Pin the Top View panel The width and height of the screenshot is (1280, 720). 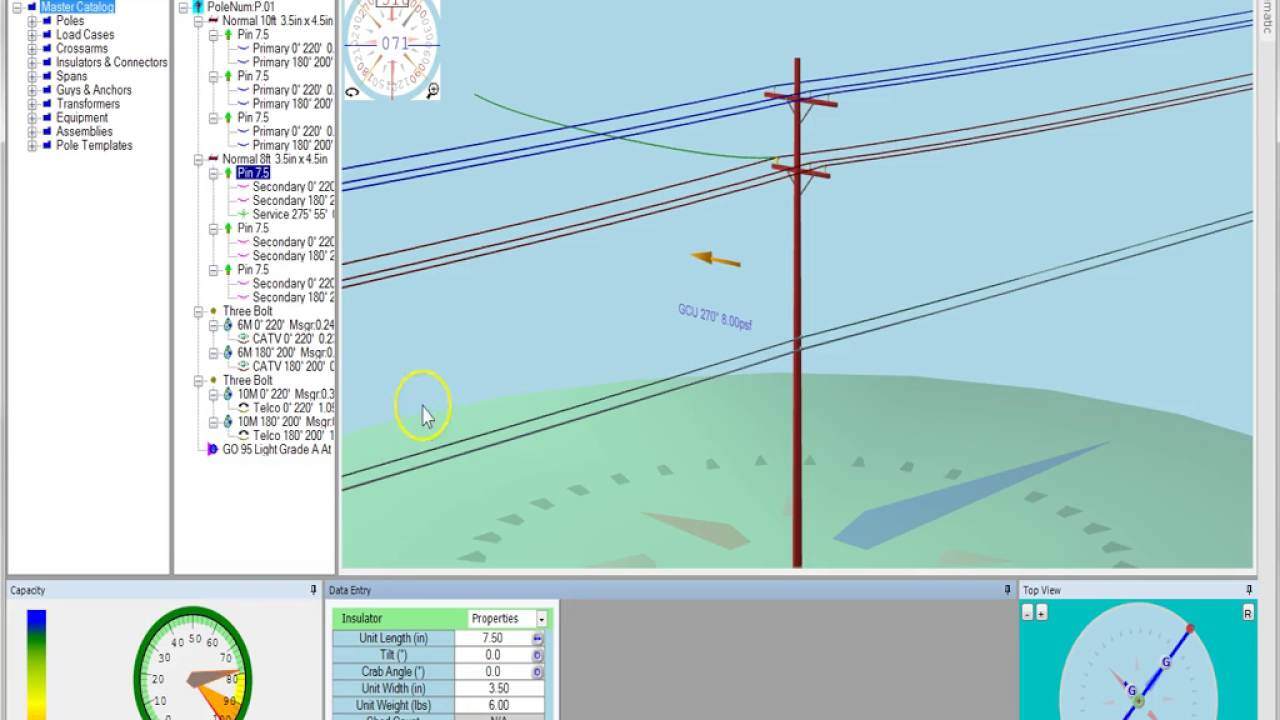1249,590
